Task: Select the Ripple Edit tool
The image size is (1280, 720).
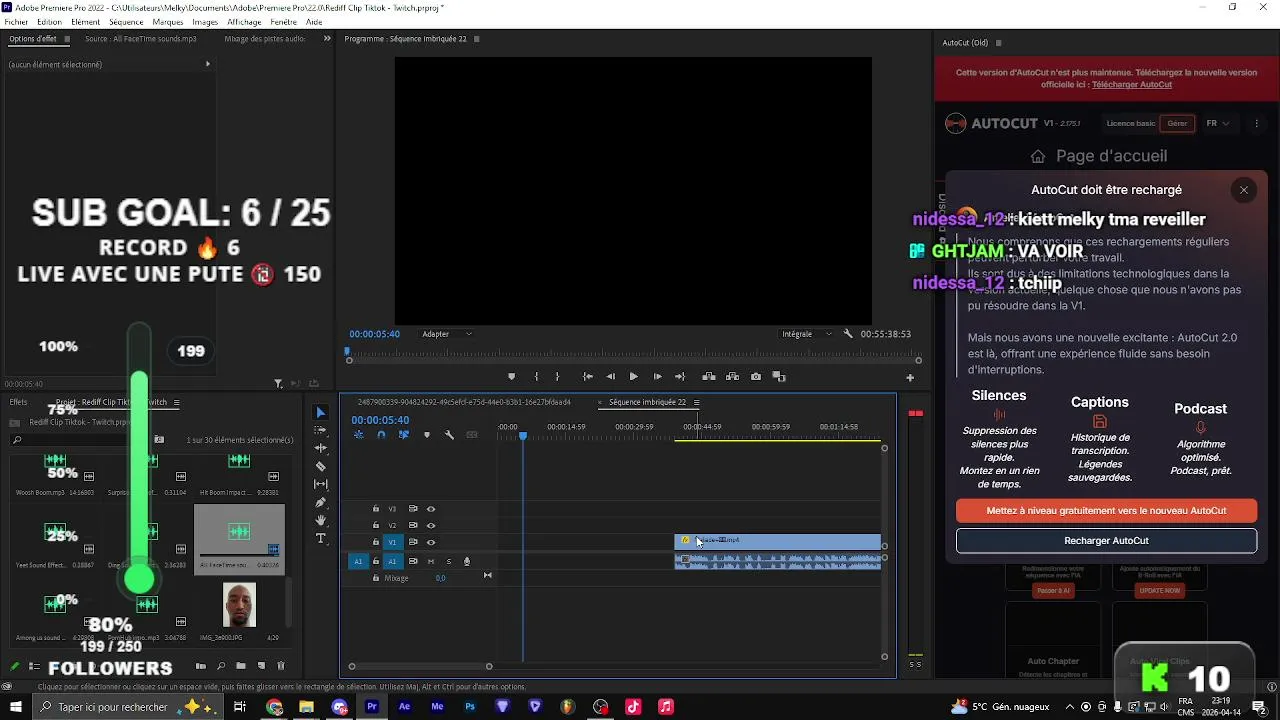Action: tap(320, 448)
